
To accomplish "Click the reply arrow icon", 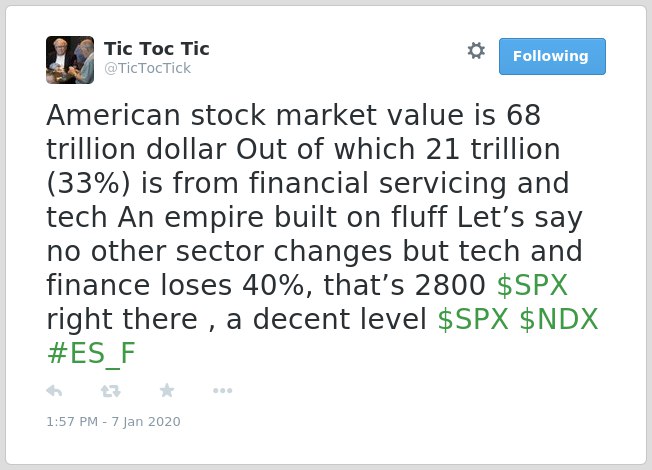I will click(x=54, y=391).
